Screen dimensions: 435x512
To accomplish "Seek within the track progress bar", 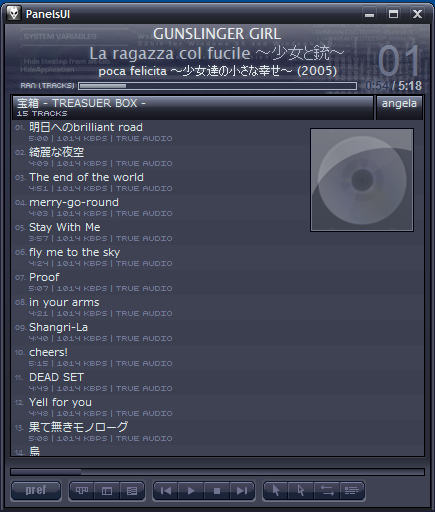I will point(218,86).
